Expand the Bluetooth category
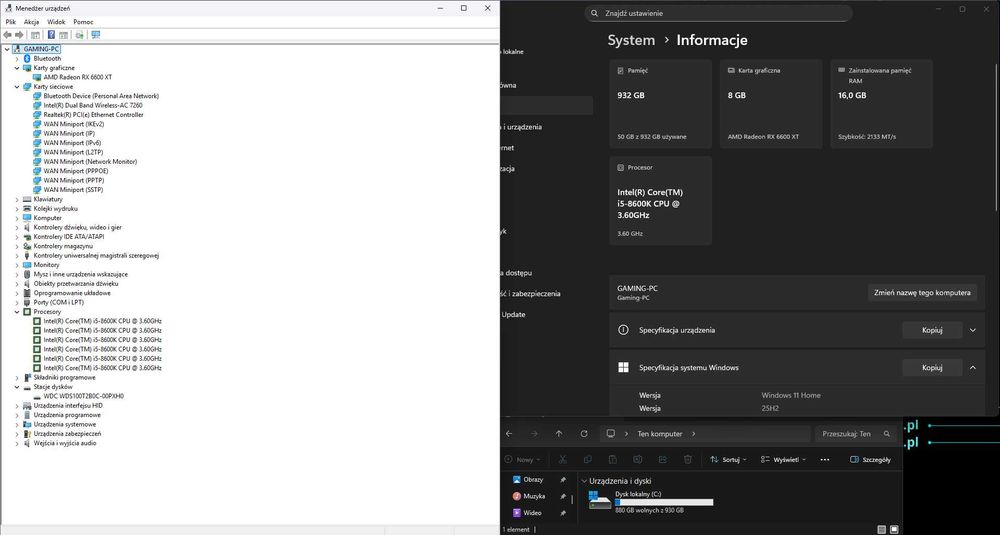1000x535 pixels. tap(17, 59)
